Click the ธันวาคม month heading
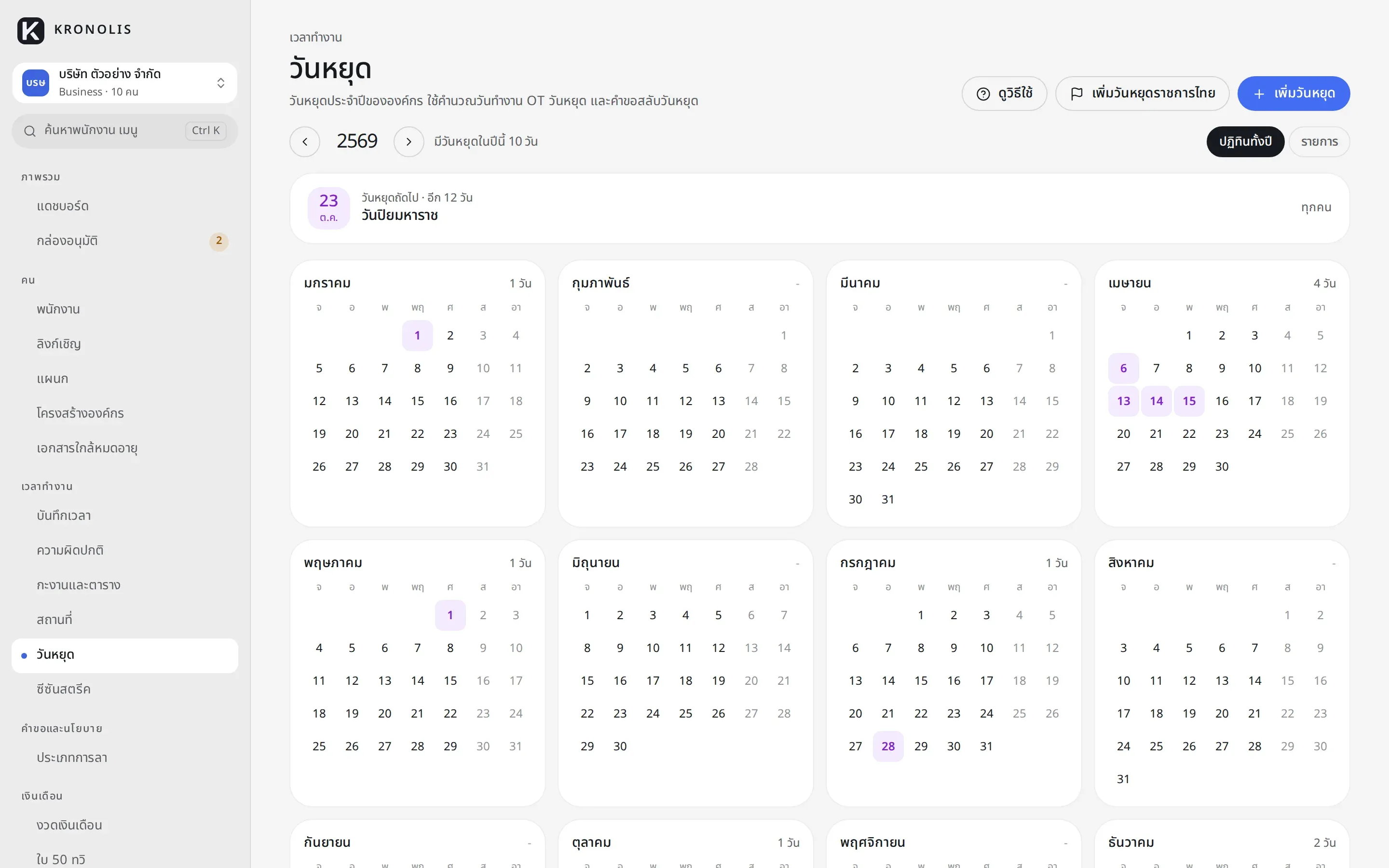Viewport: 1389px width, 868px height. point(1130,843)
